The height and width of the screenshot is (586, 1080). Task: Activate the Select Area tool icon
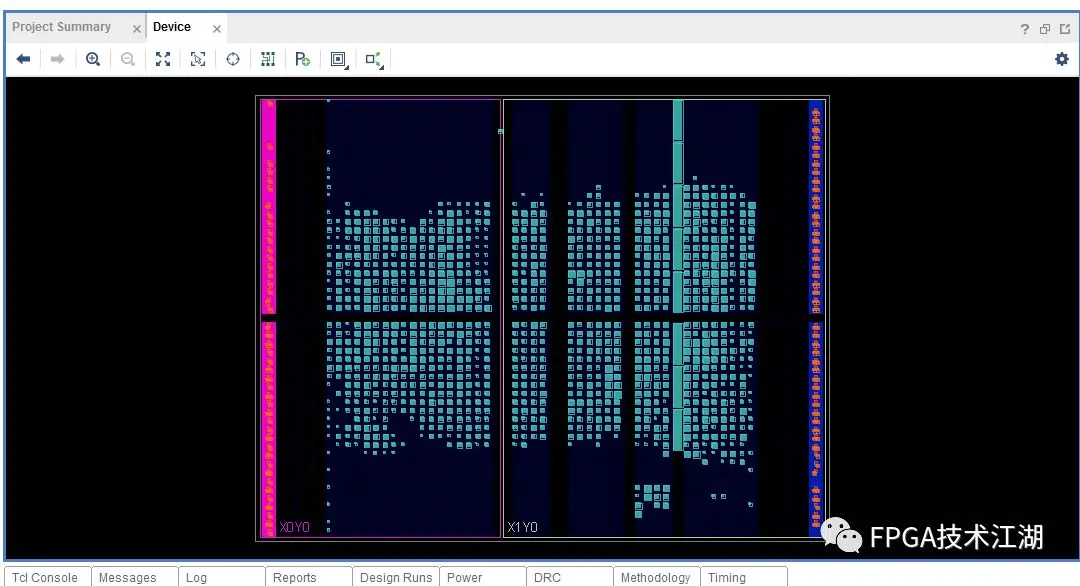pyautogui.click(x=198, y=59)
